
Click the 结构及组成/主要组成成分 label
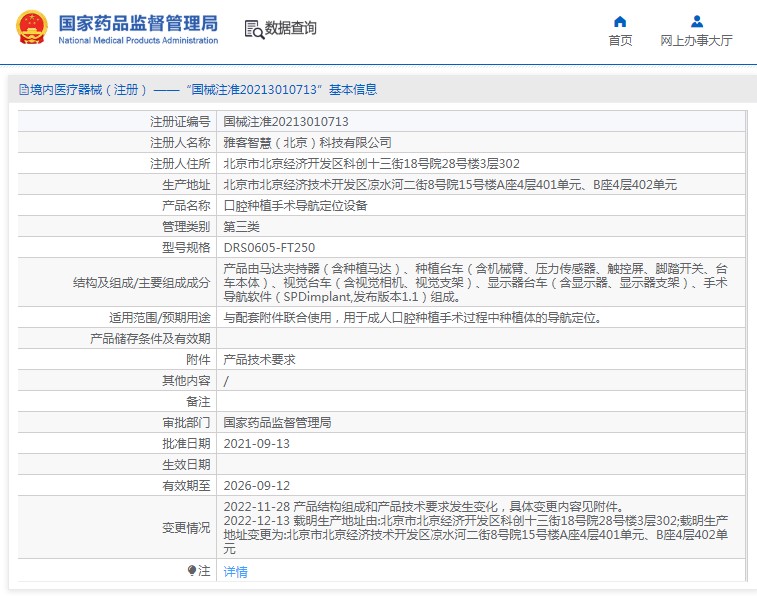(x=142, y=283)
